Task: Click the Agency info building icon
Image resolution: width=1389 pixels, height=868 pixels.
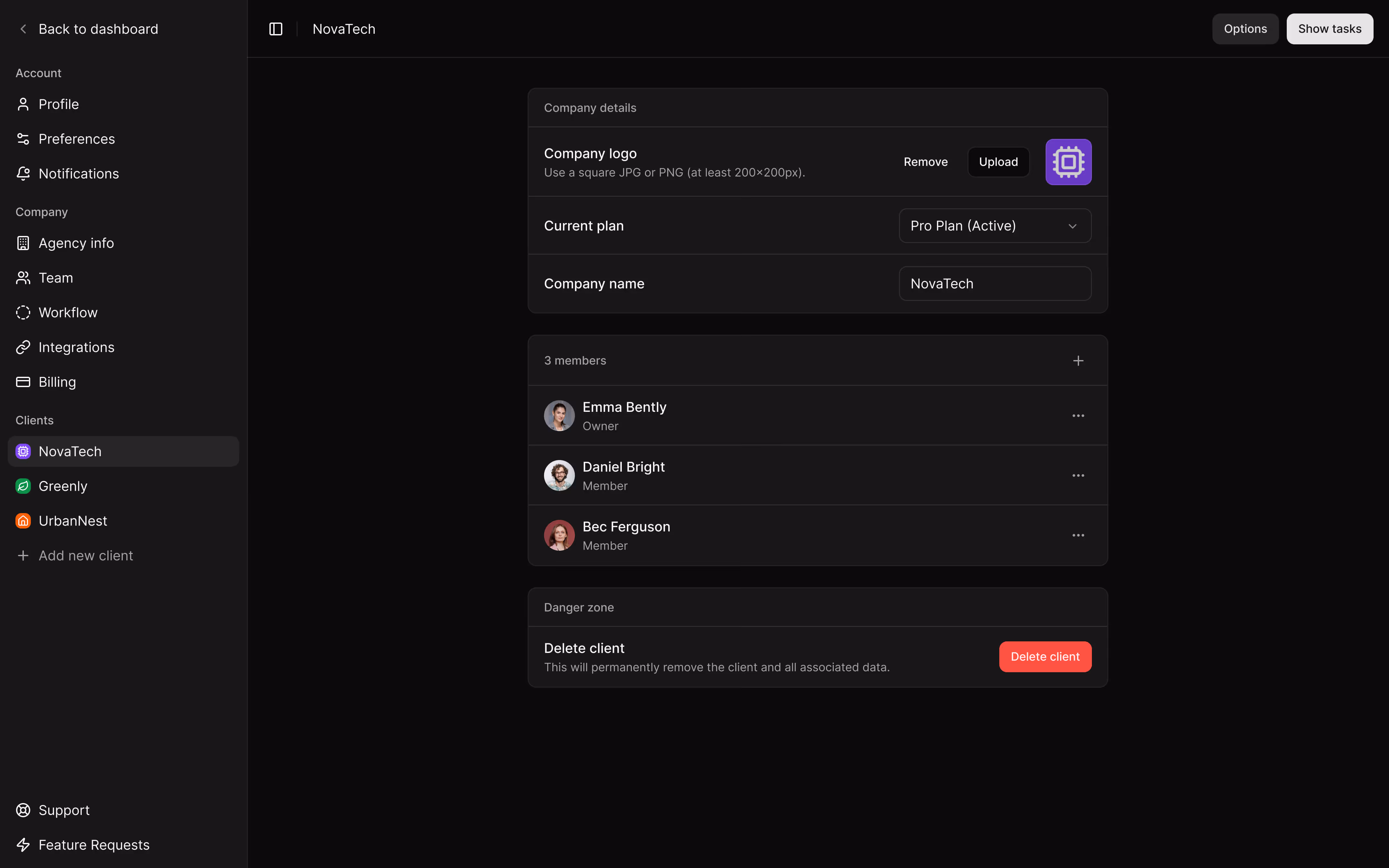Action: tap(23, 243)
